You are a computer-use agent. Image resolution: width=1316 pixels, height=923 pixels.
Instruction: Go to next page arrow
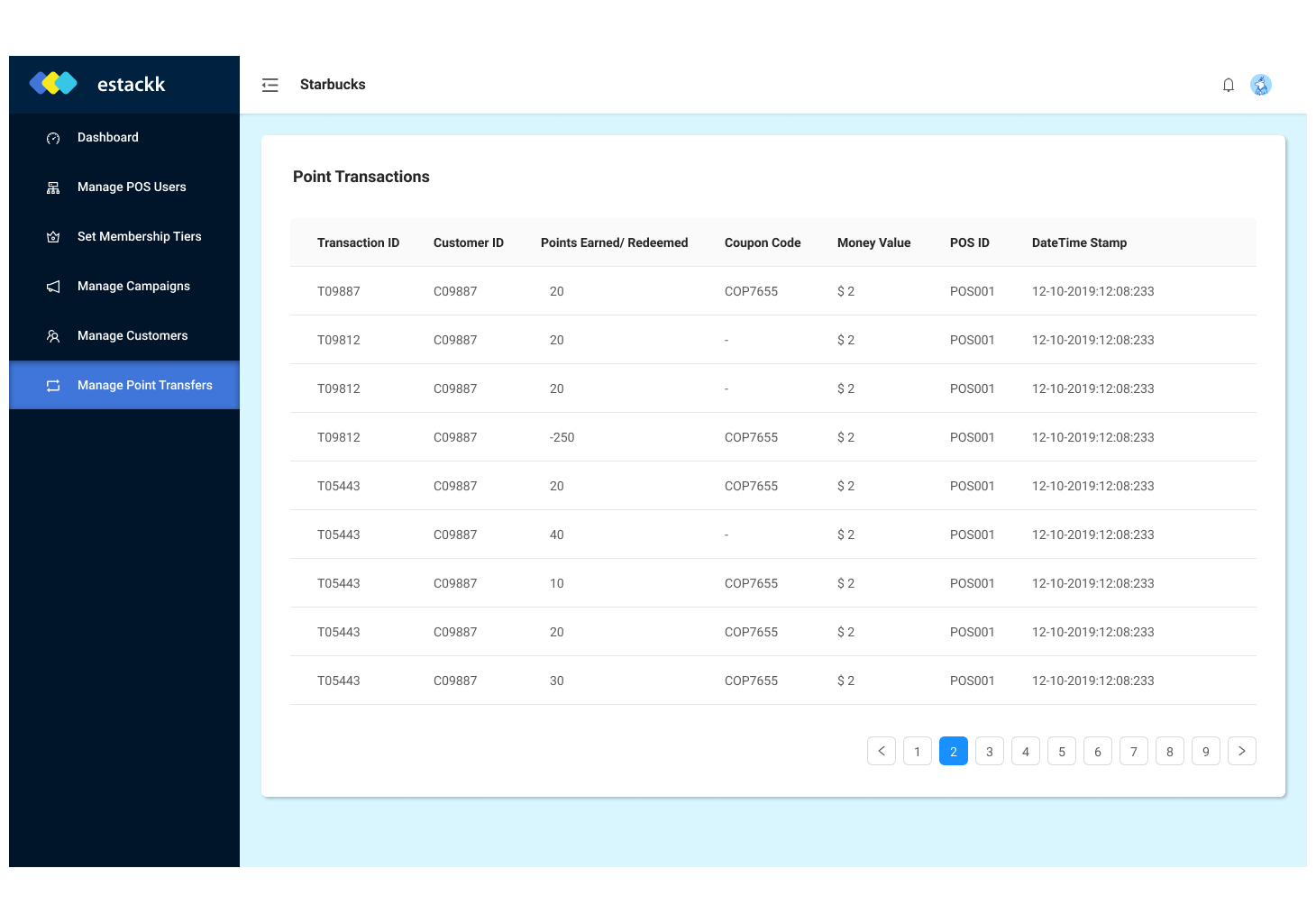[1241, 751]
